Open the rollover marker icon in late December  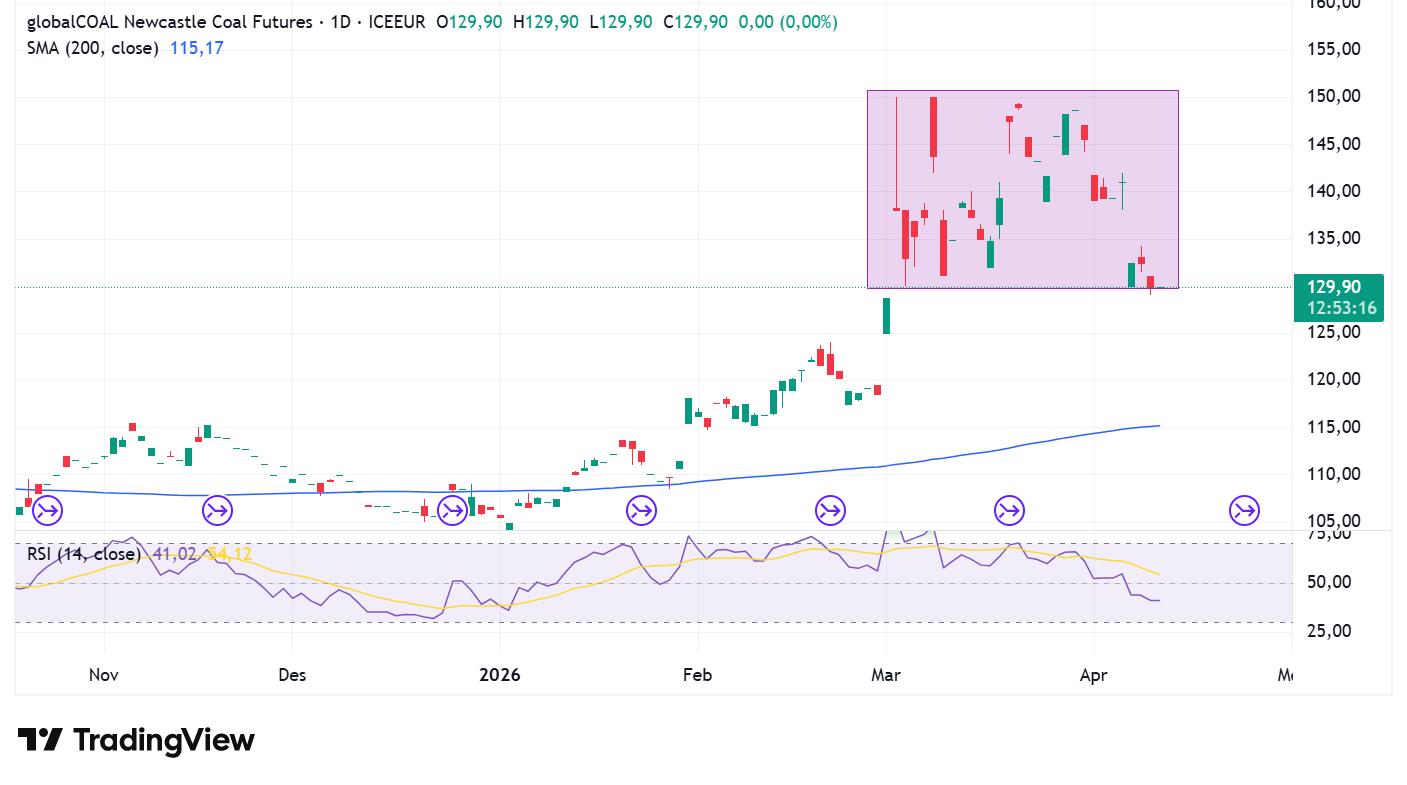coord(452,511)
